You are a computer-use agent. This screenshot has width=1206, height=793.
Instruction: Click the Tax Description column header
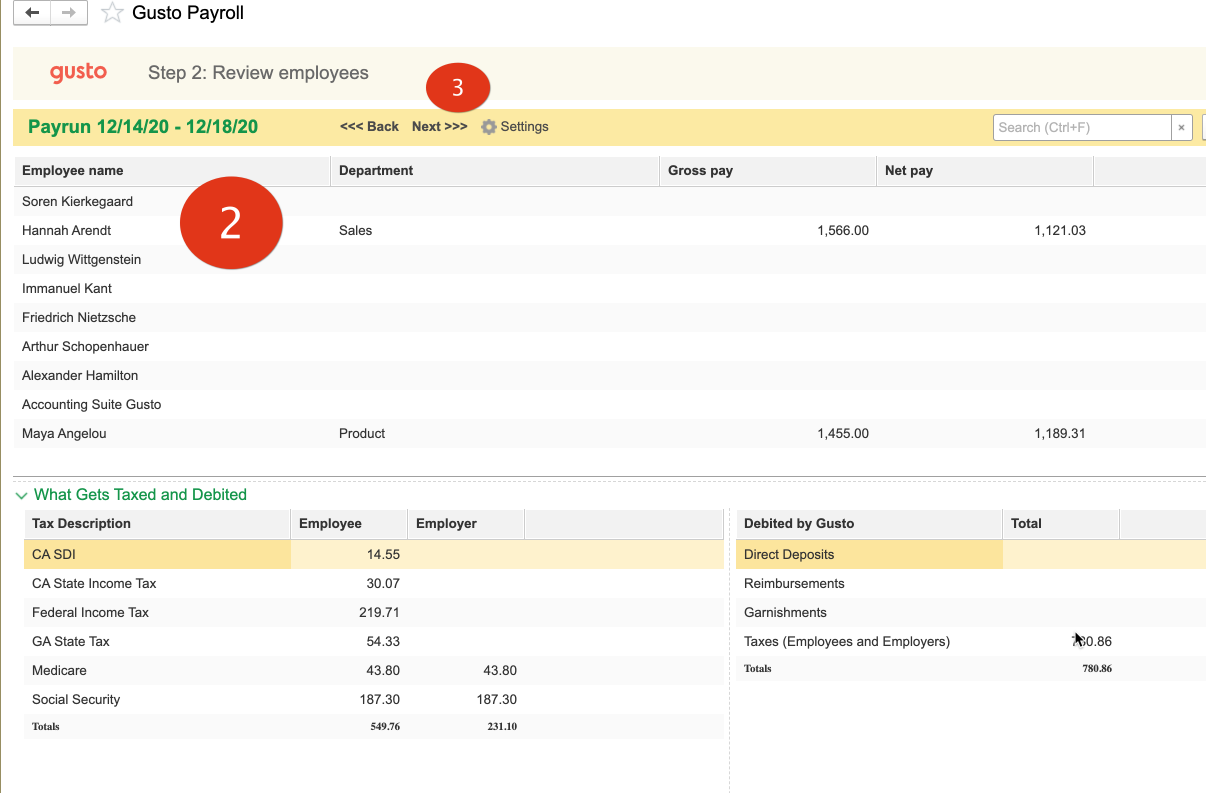click(157, 523)
